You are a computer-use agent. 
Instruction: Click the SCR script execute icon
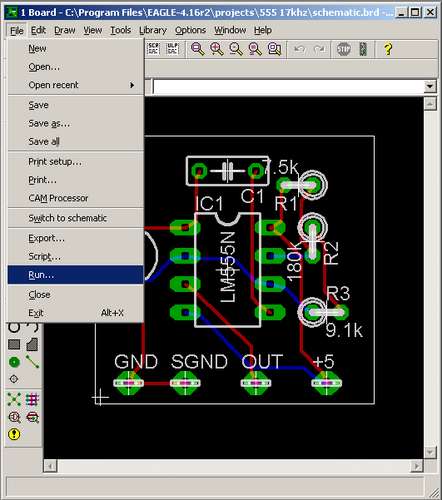tap(153, 49)
